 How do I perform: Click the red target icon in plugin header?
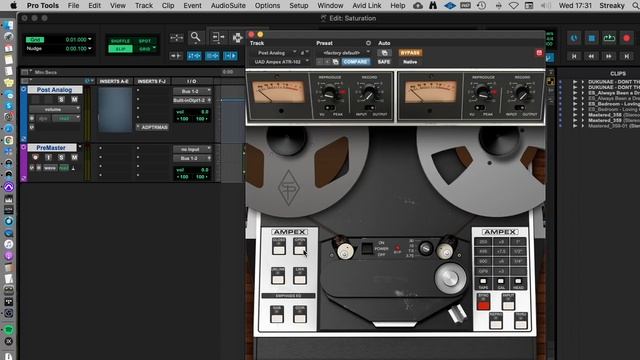pos(539,53)
